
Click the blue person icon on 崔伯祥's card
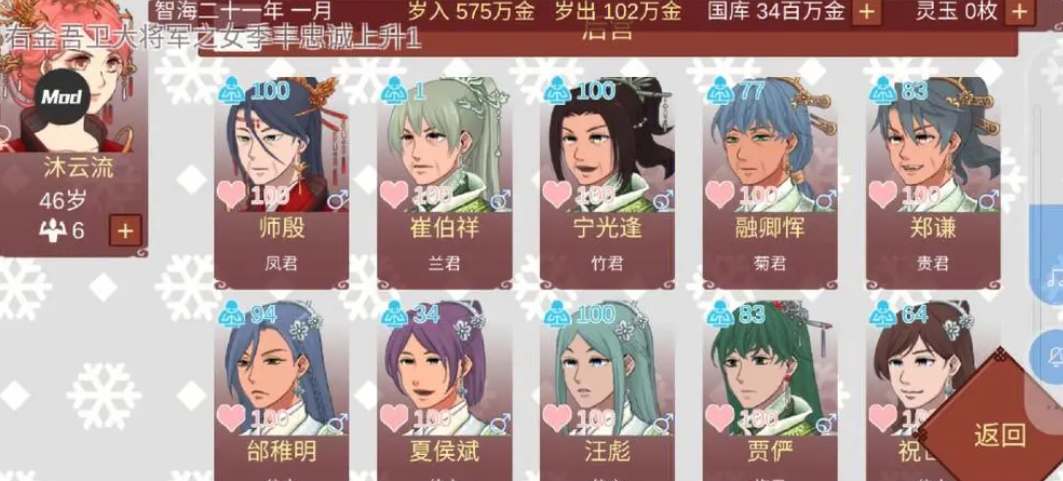tap(394, 90)
